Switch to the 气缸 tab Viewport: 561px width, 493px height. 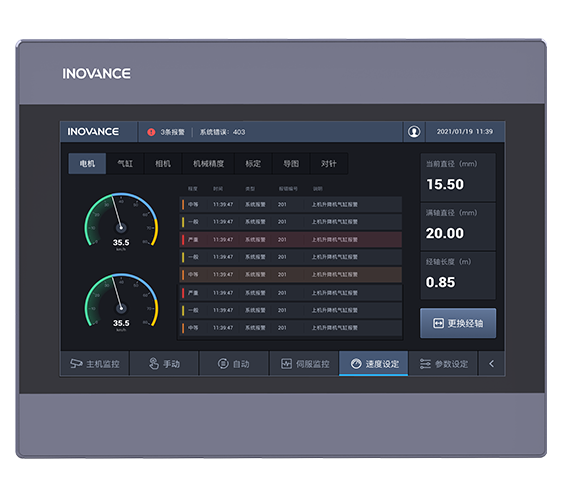point(125,163)
